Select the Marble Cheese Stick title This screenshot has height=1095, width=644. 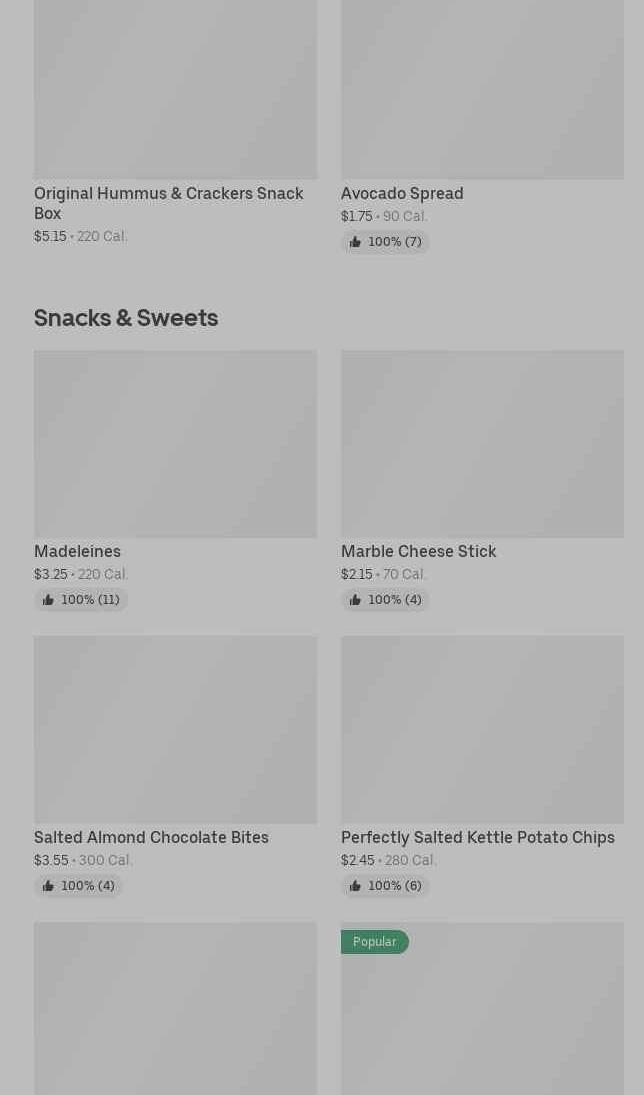[418, 551]
